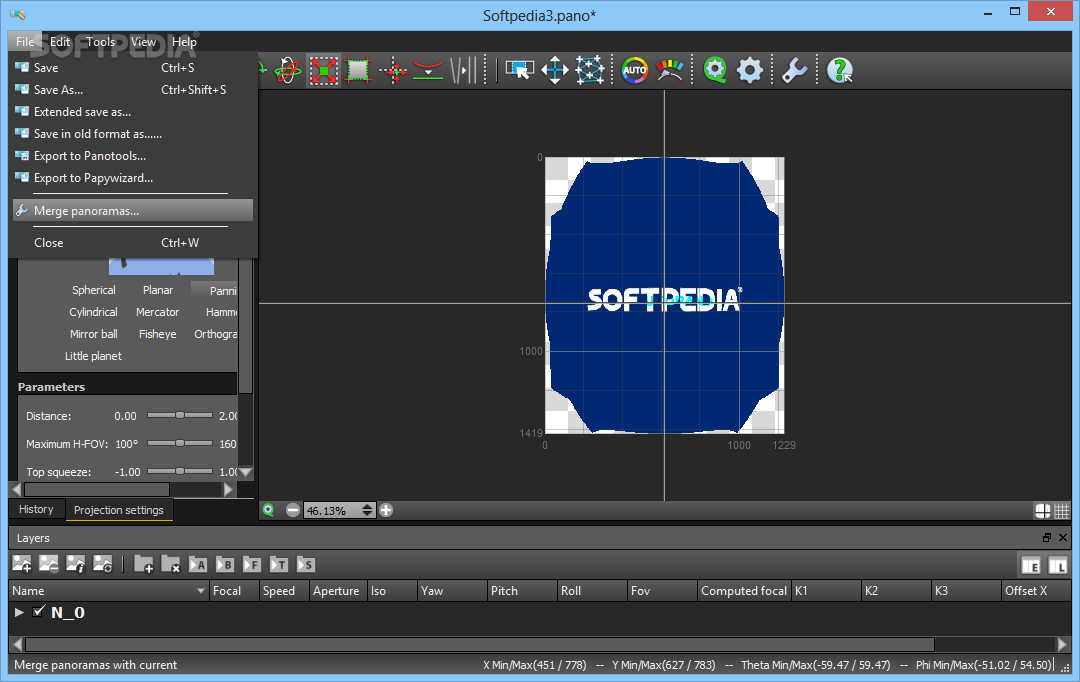Click the 3D rotation panorama tool icon
1080x682 pixels.
(288, 70)
